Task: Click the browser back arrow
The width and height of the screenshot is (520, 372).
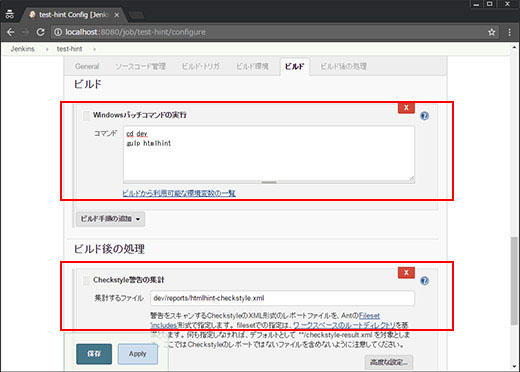Action: 11,32
